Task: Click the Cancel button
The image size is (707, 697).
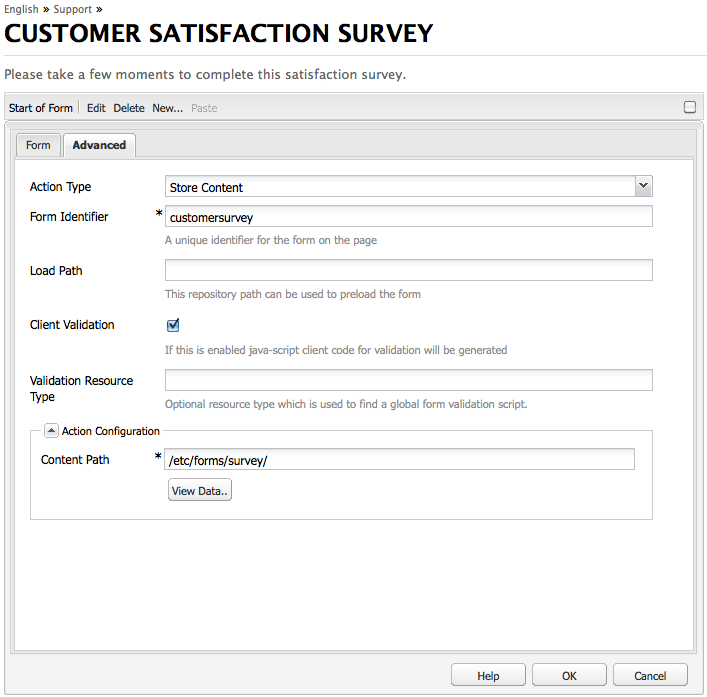Action: (x=650, y=675)
